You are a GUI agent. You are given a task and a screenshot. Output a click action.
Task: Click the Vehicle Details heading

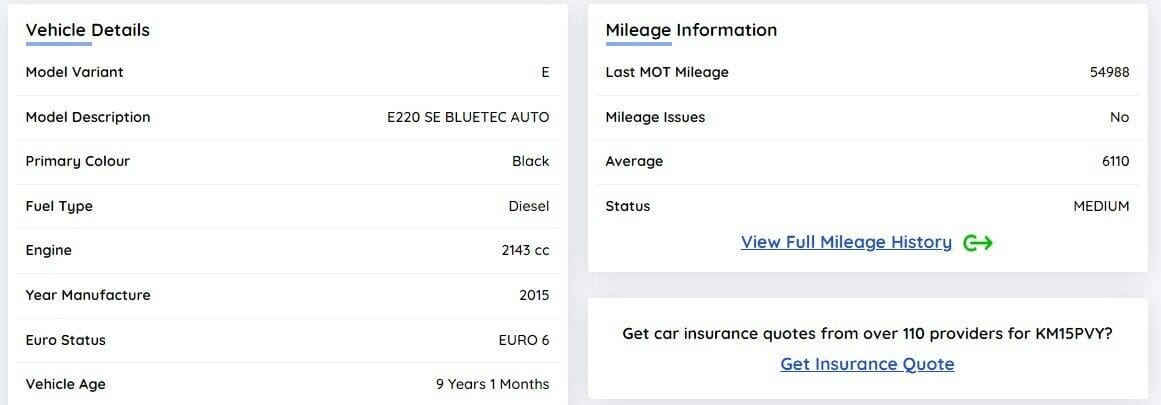coord(88,30)
